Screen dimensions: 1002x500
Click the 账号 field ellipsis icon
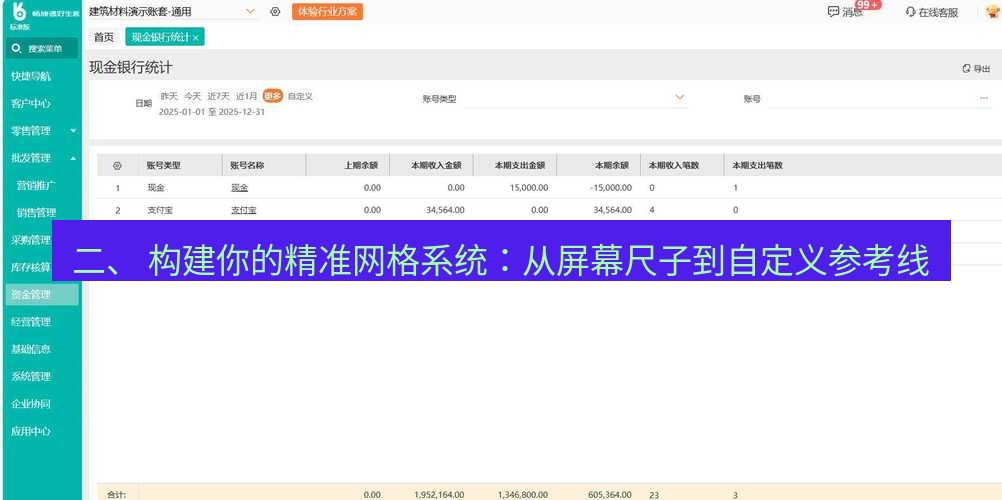(x=983, y=98)
